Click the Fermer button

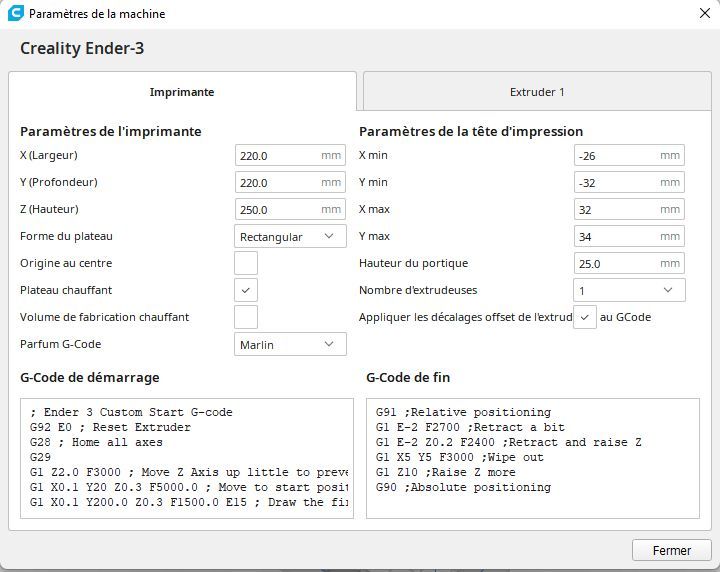(671, 550)
